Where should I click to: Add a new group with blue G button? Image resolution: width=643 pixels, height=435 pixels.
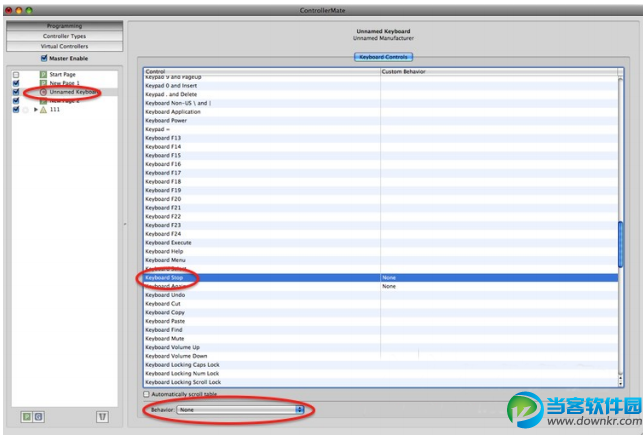point(38,417)
